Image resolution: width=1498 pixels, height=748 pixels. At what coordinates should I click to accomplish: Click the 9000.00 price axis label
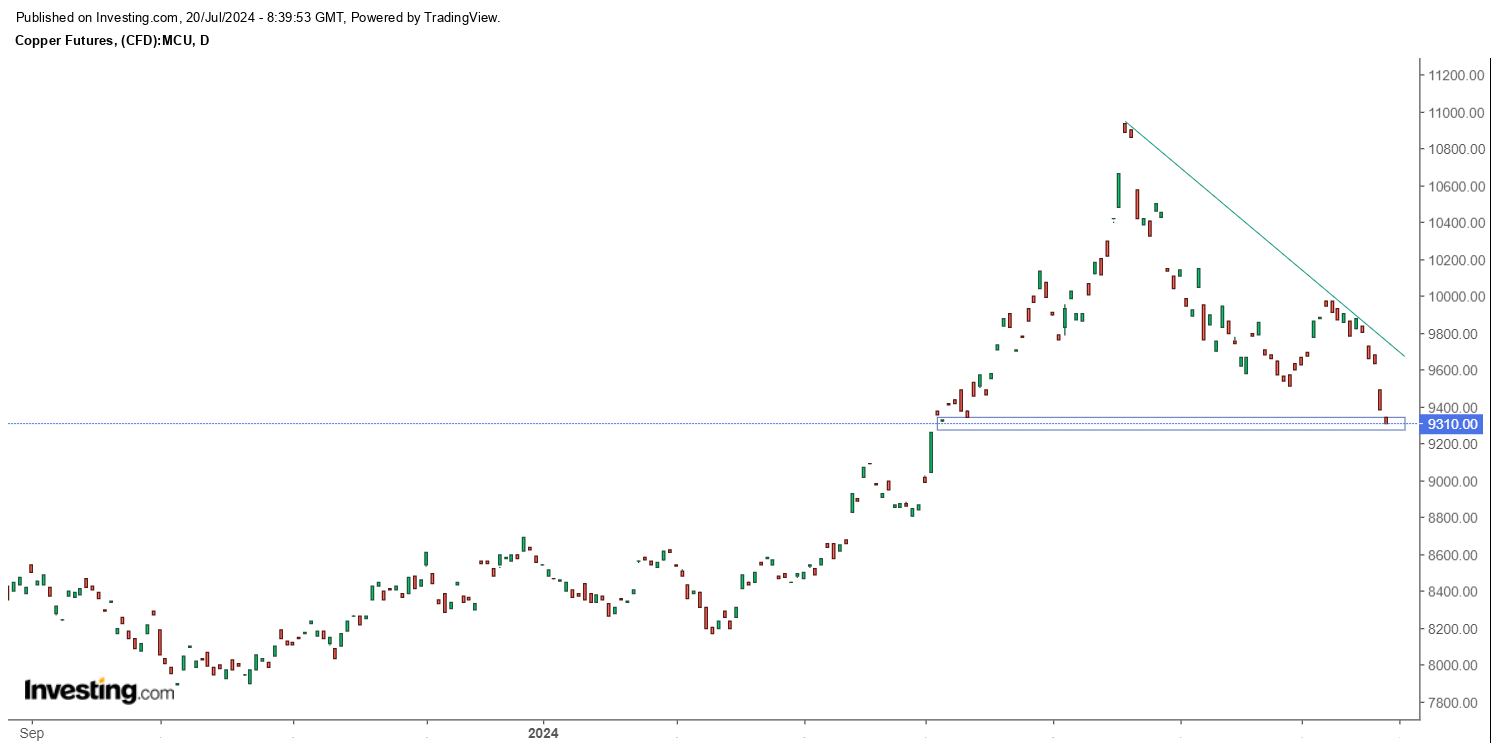tap(1454, 481)
